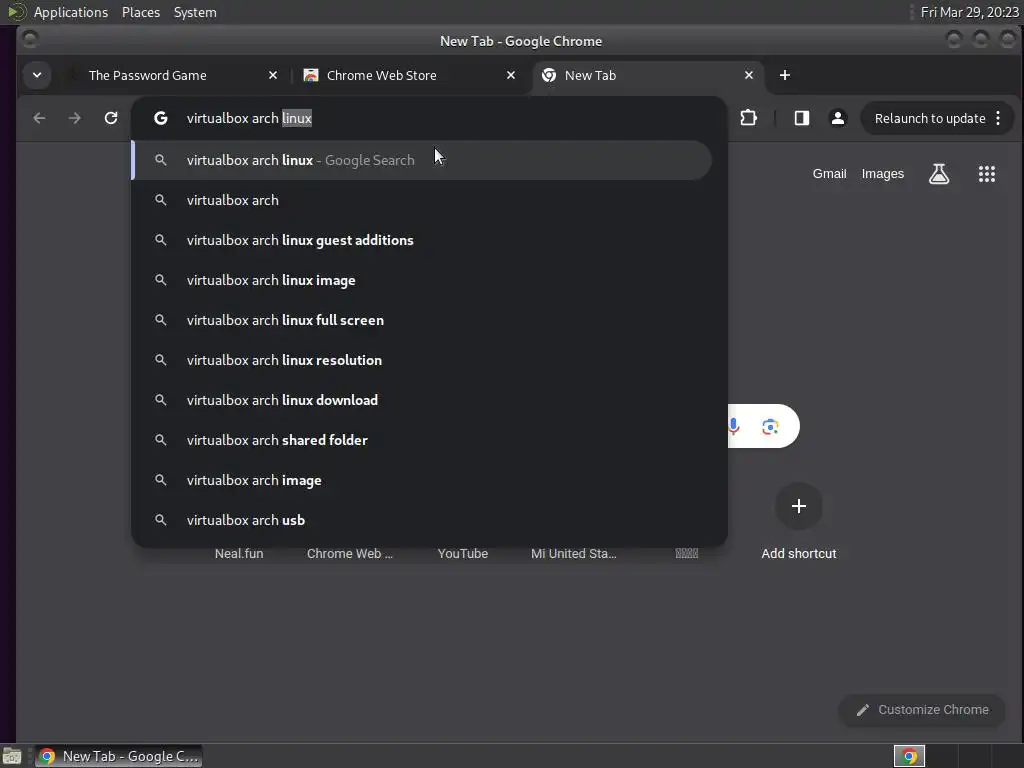Screen dimensions: 1024x768
Task: Open the Mi United Sta... shortcut
Action: tap(573, 553)
